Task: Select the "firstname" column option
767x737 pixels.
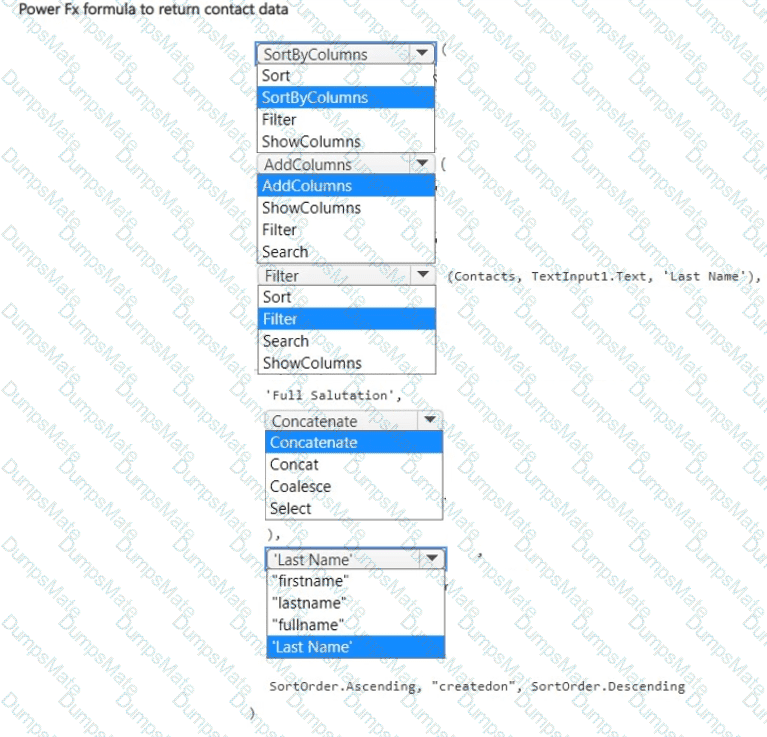Action: [310, 581]
